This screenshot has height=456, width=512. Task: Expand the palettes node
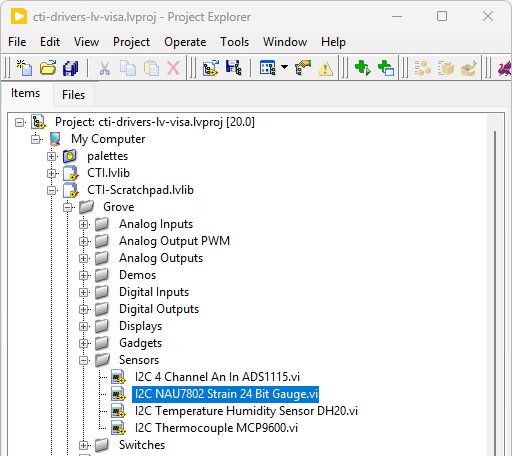(x=52, y=156)
